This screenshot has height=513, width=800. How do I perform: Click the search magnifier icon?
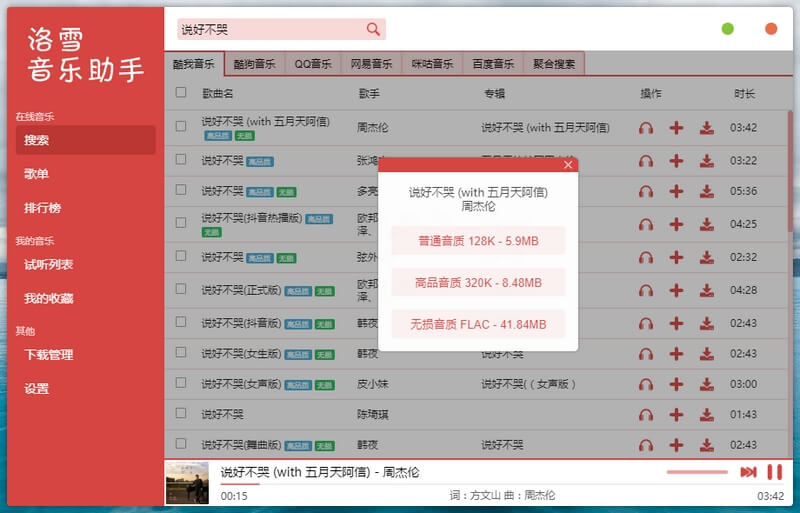point(373,30)
